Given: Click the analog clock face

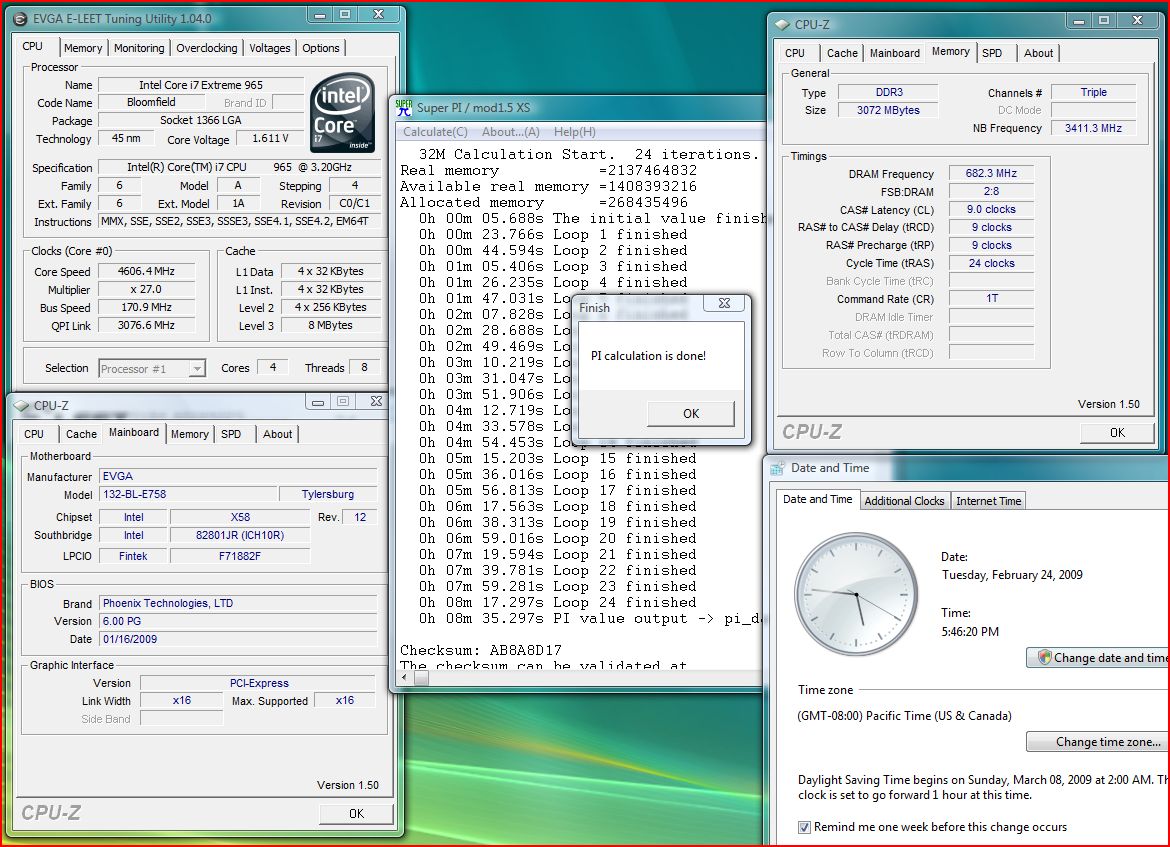Looking at the screenshot, I should 856,594.
